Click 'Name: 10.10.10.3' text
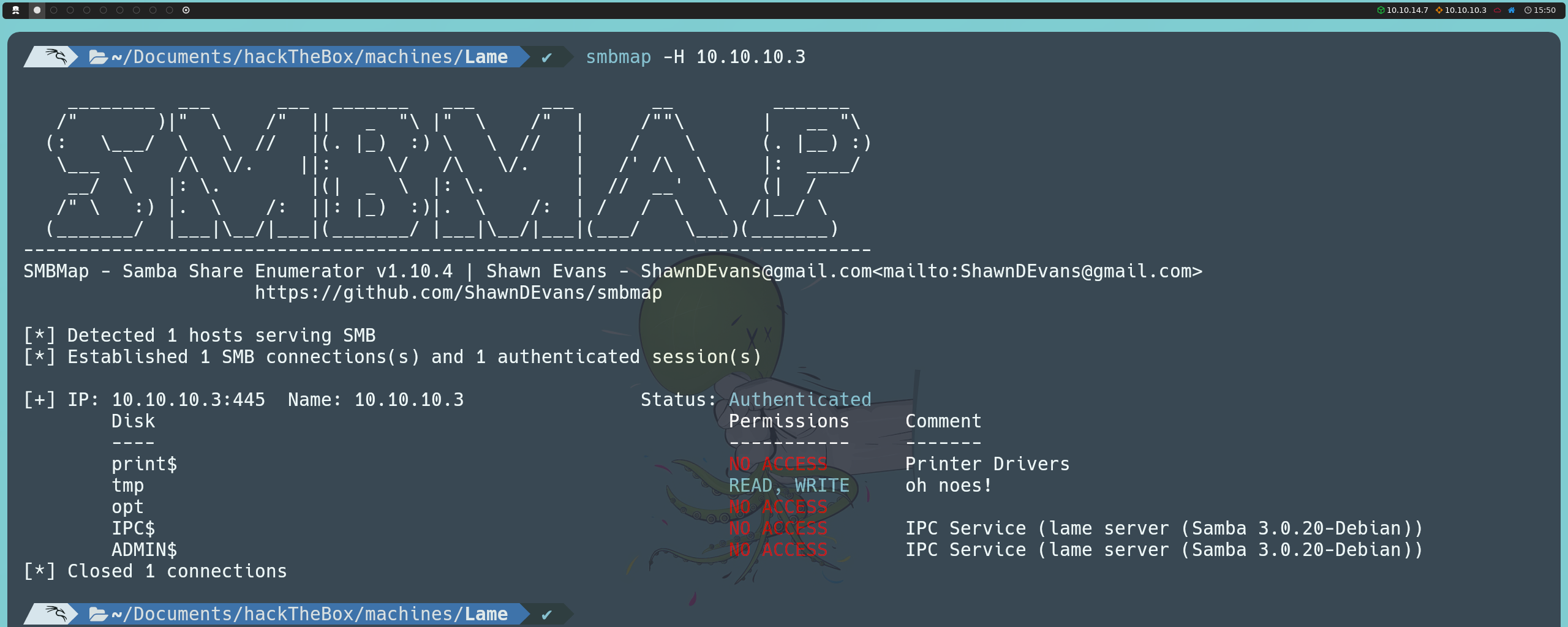1568x627 pixels. tap(376, 400)
